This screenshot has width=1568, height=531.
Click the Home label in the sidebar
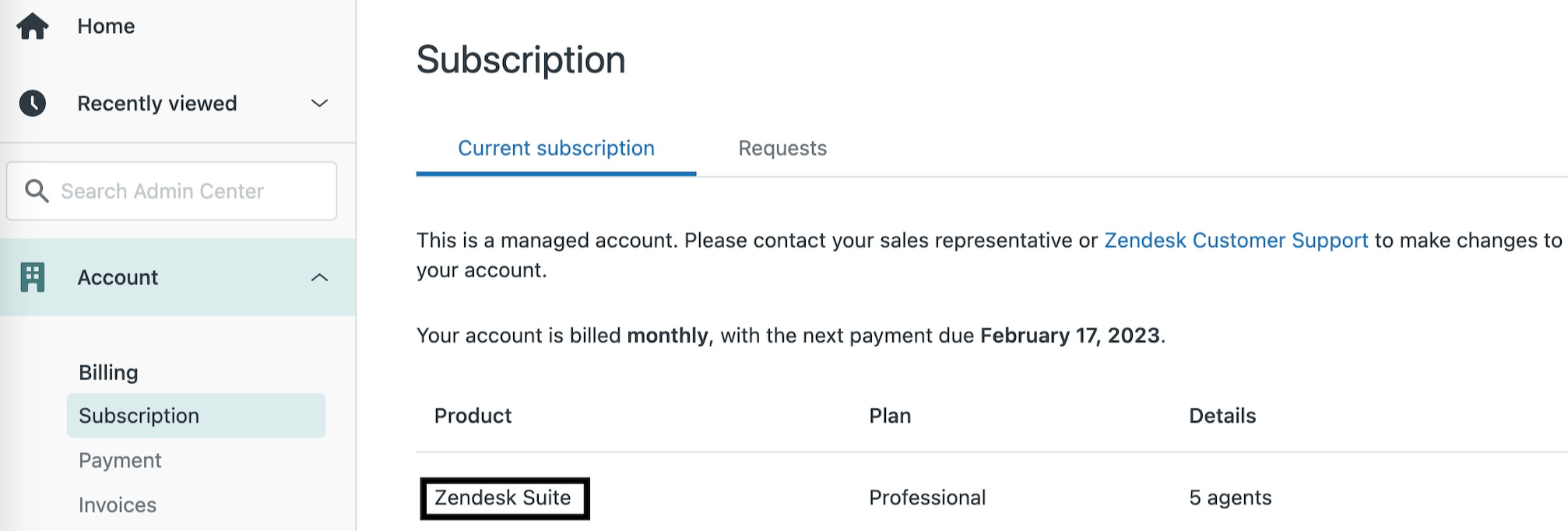click(x=106, y=26)
